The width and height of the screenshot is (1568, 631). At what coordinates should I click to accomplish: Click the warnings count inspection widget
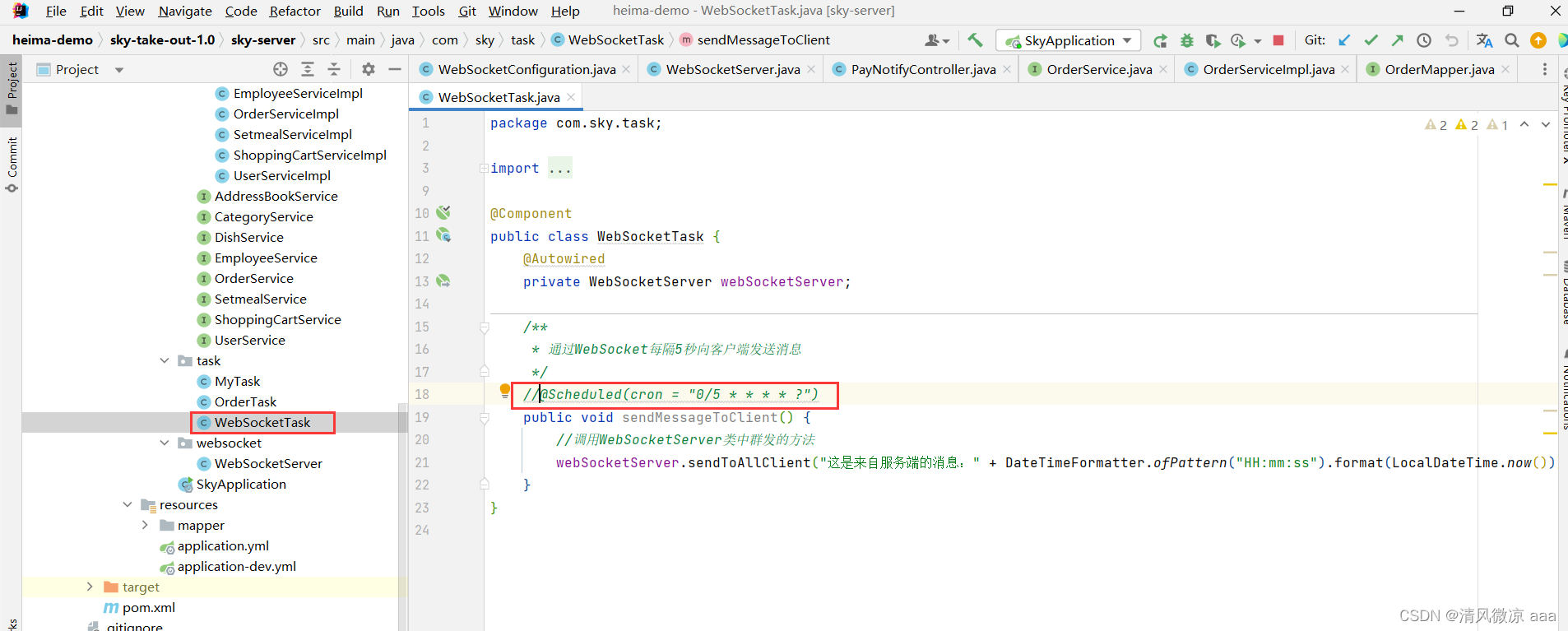click(x=1468, y=124)
